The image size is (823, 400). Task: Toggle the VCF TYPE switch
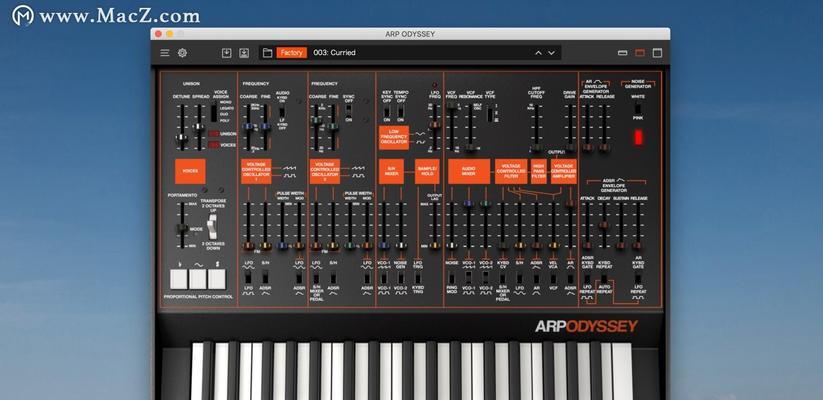click(489, 112)
